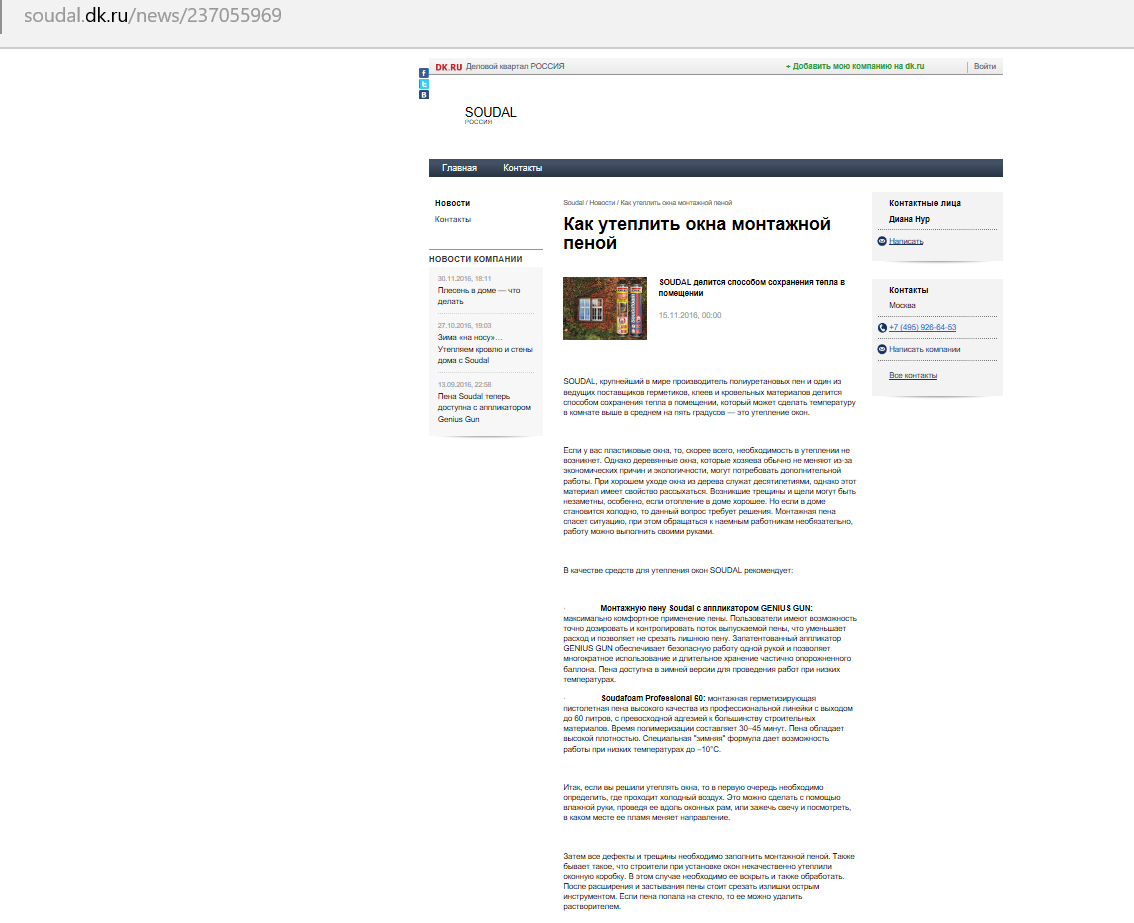
Task: Click the Контактные лица heading
Action: (924, 203)
